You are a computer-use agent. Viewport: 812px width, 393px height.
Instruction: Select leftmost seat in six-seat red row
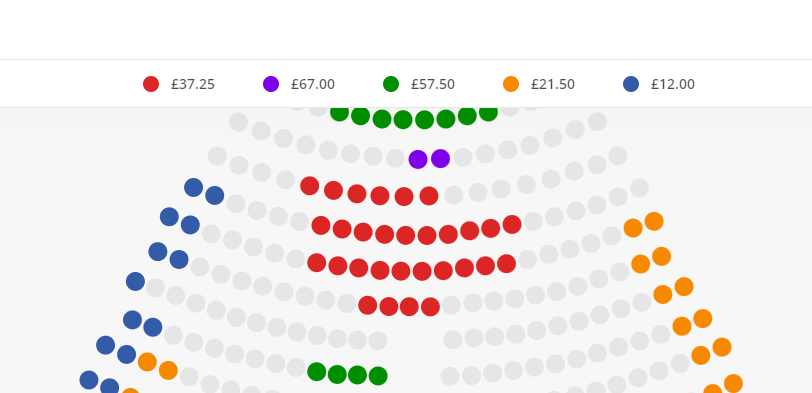pyautogui.click(x=310, y=185)
